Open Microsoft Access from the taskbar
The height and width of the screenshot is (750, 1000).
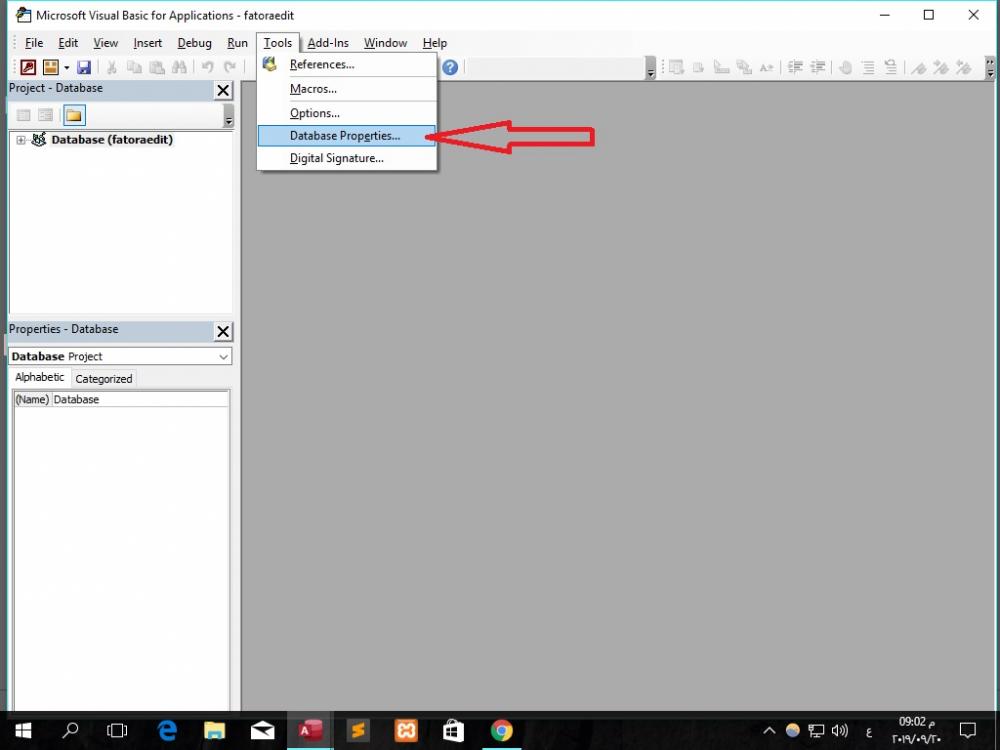click(x=310, y=730)
